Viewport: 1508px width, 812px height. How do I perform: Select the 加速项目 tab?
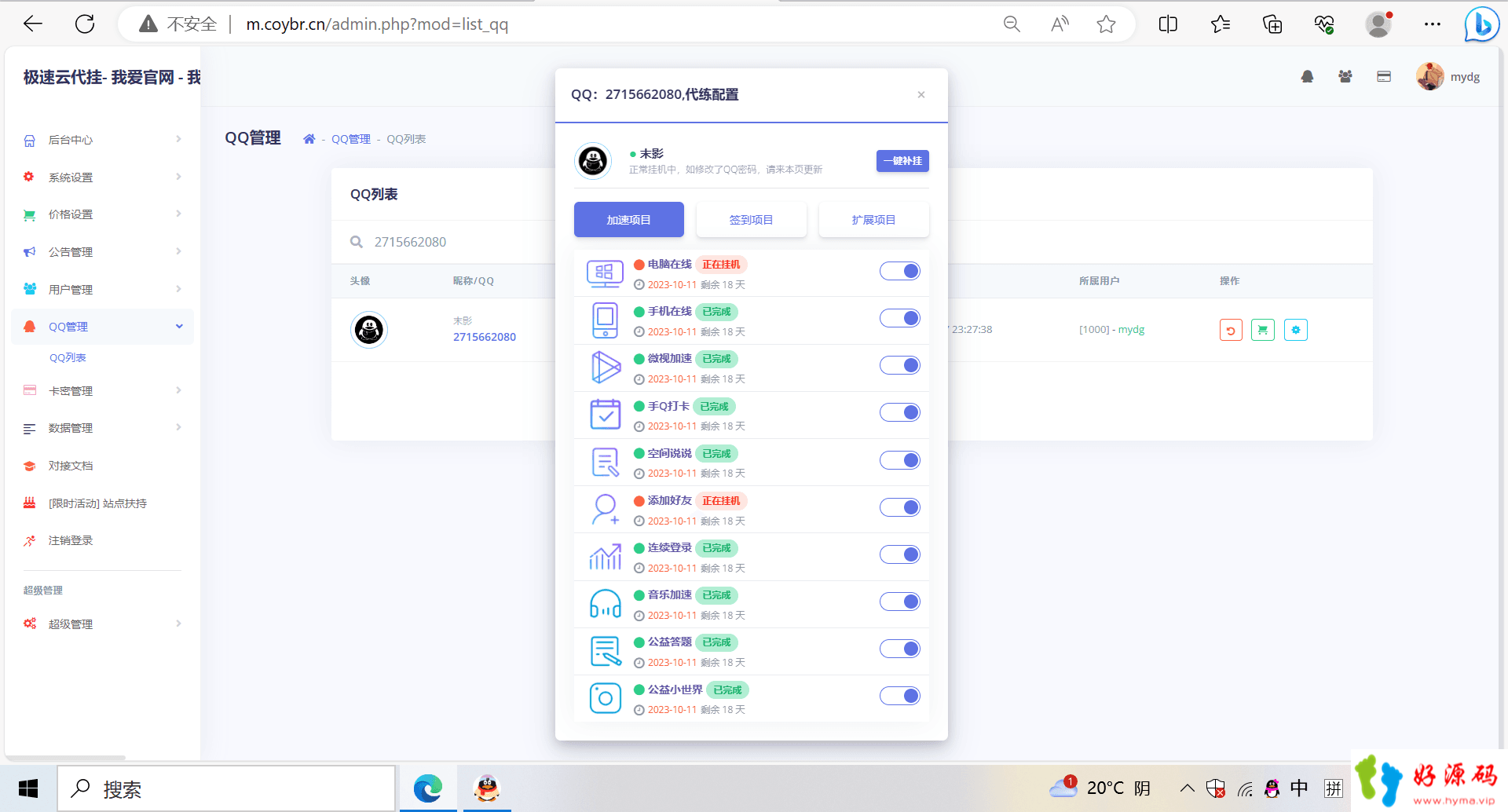point(628,220)
